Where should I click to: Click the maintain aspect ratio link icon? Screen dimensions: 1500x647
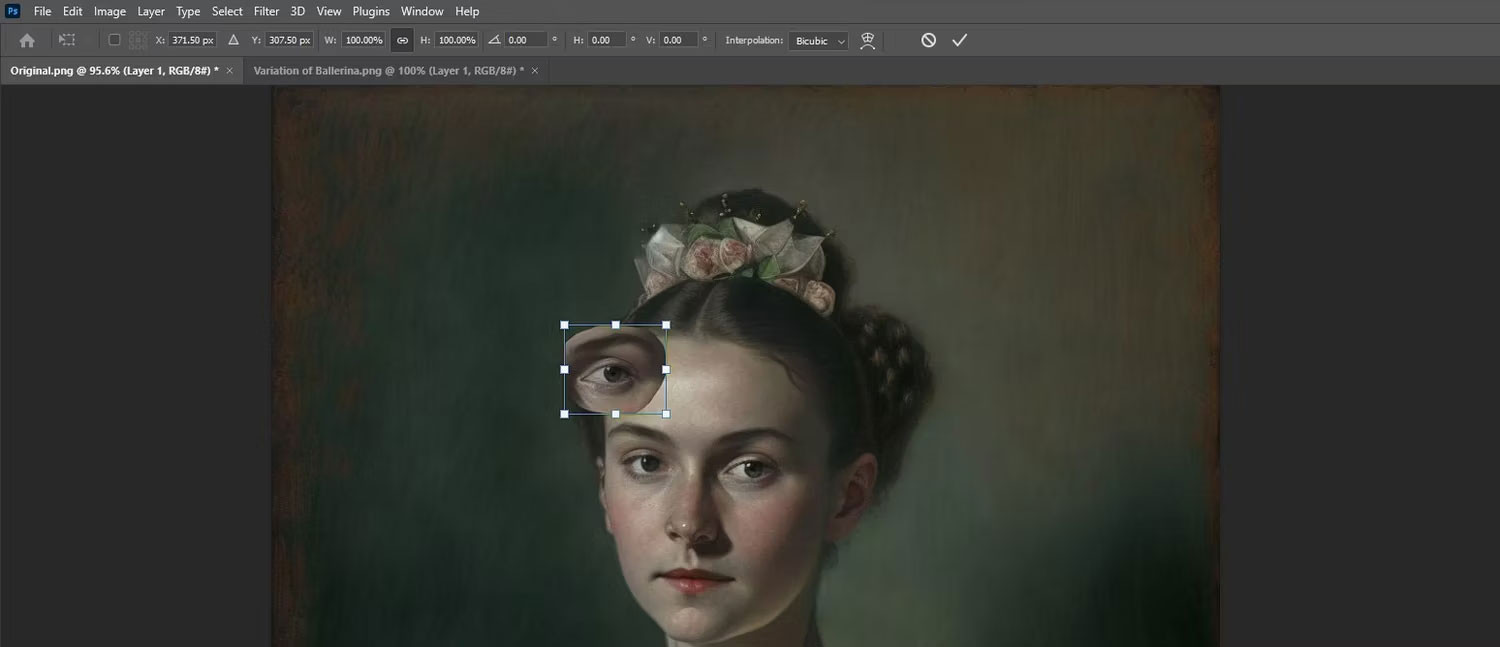point(402,40)
